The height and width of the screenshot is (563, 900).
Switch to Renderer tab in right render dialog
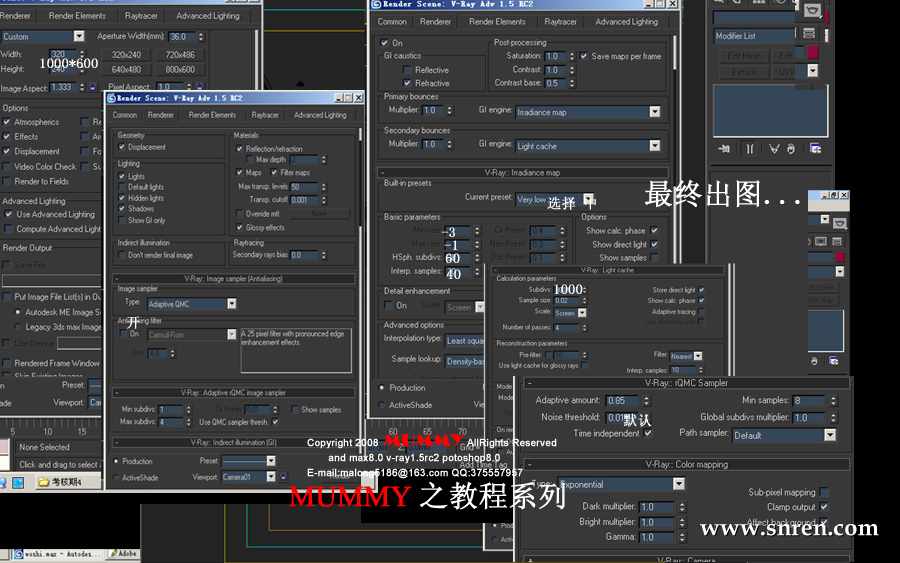point(435,22)
